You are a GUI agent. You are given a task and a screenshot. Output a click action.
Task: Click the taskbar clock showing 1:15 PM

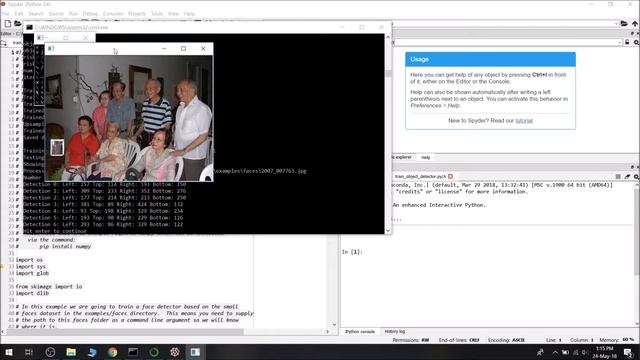604,352
